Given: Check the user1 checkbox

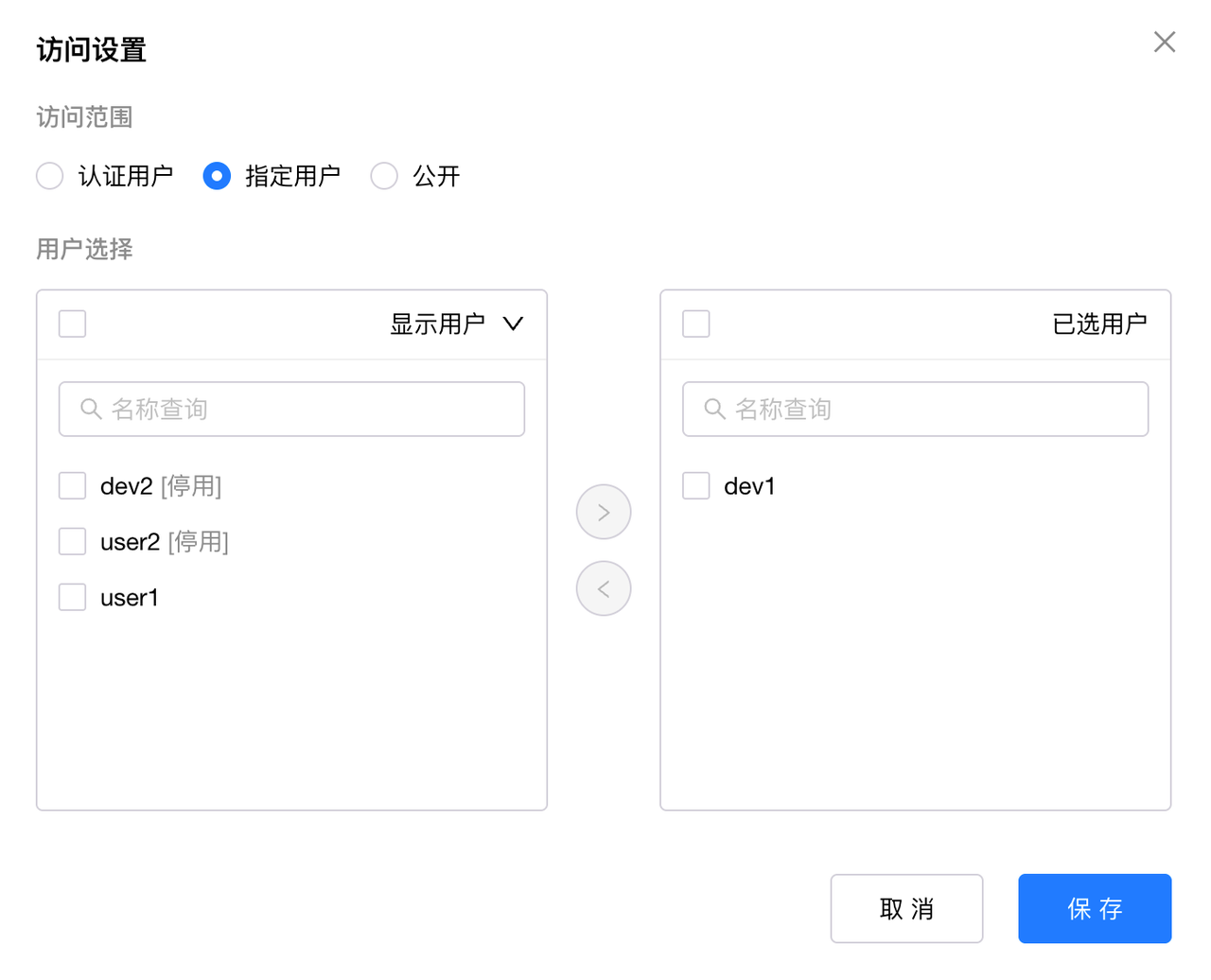Looking at the screenshot, I should coord(73,598).
